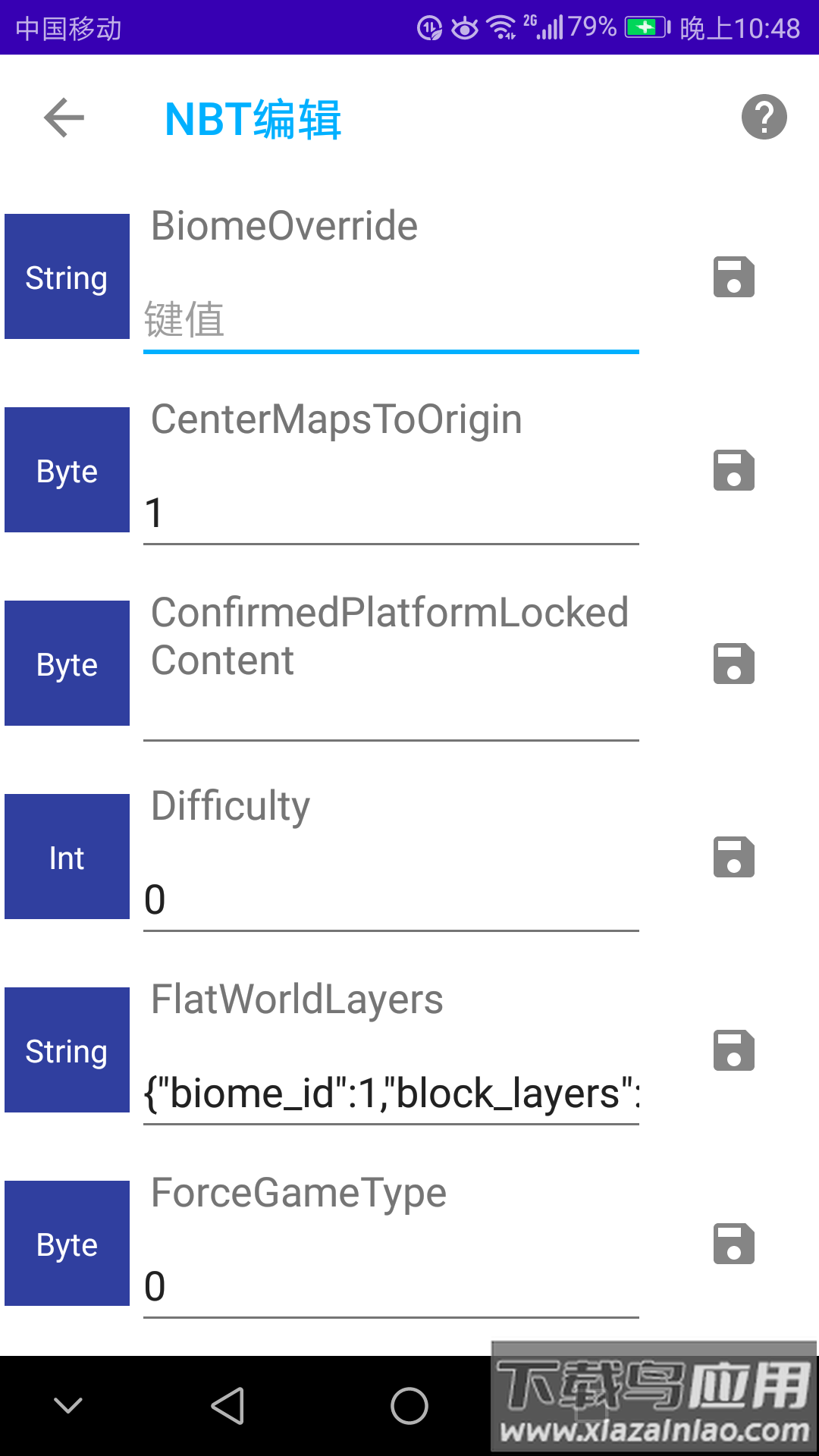Edit the Difficulty value field
Image resolution: width=819 pixels, height=1456 pixels.
pyautogui.click(x=391, y=900)
